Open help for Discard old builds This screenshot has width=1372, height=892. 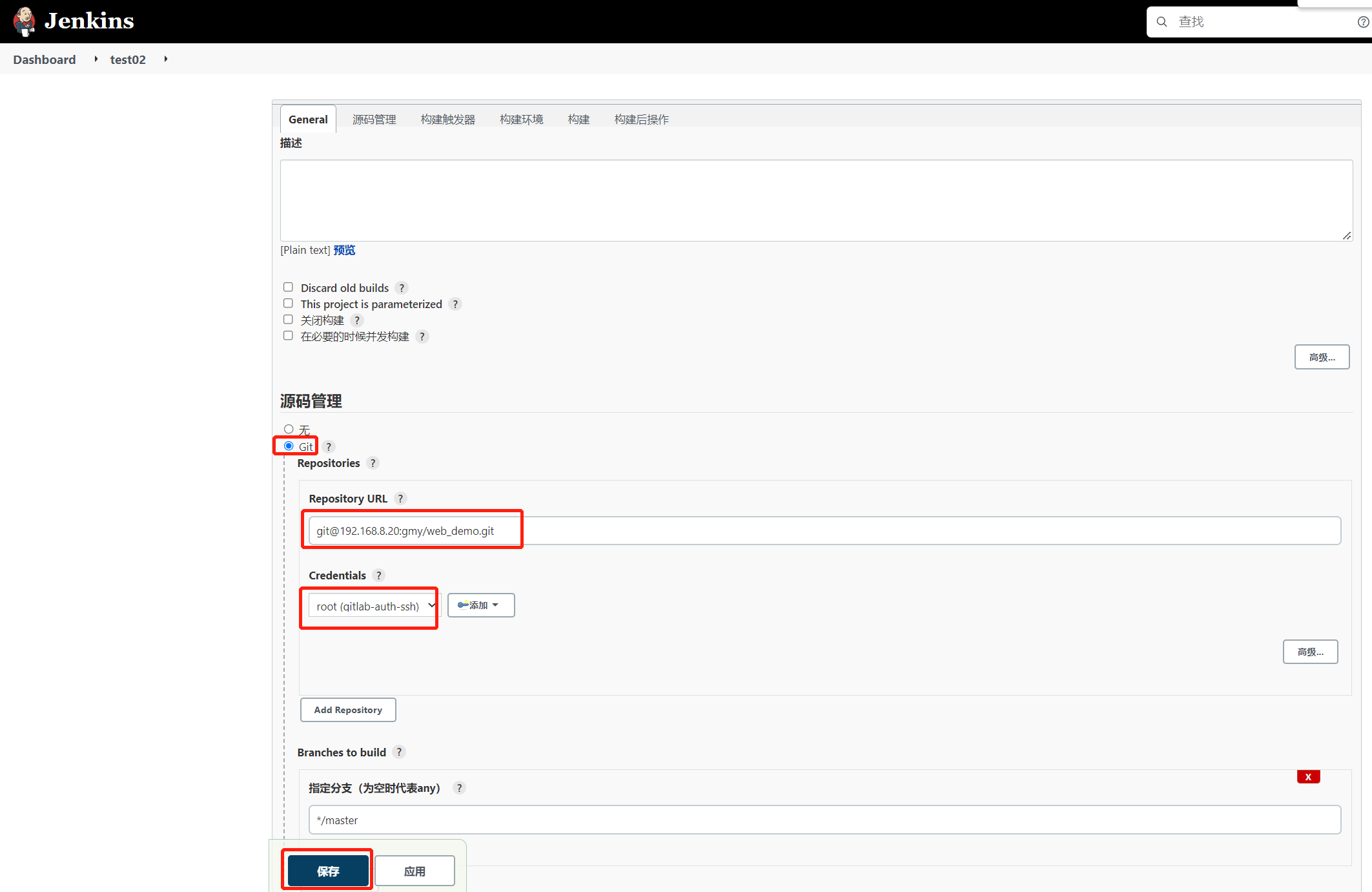(402, 288)
